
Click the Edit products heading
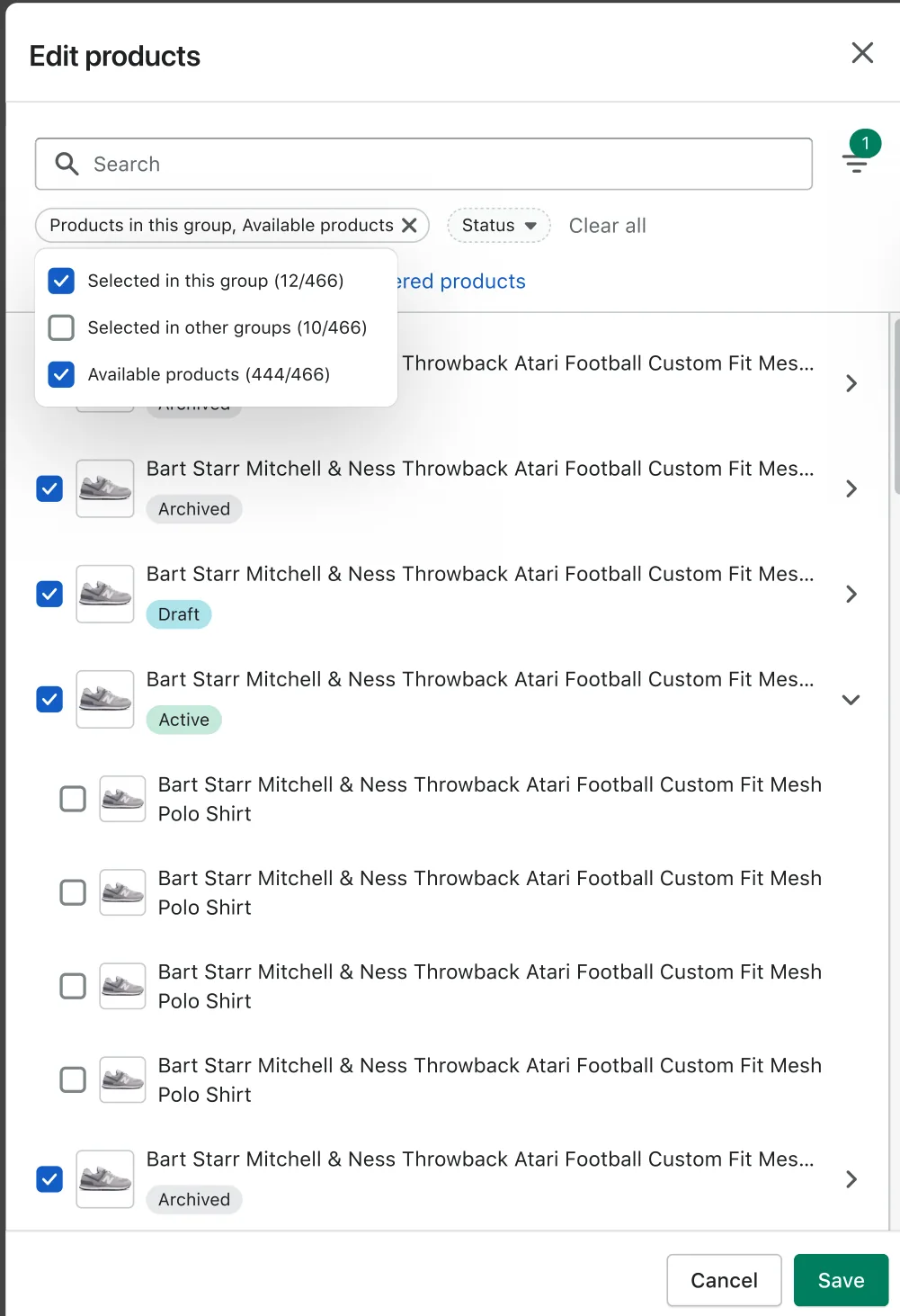pyautogui.click(x=115, y=56)
